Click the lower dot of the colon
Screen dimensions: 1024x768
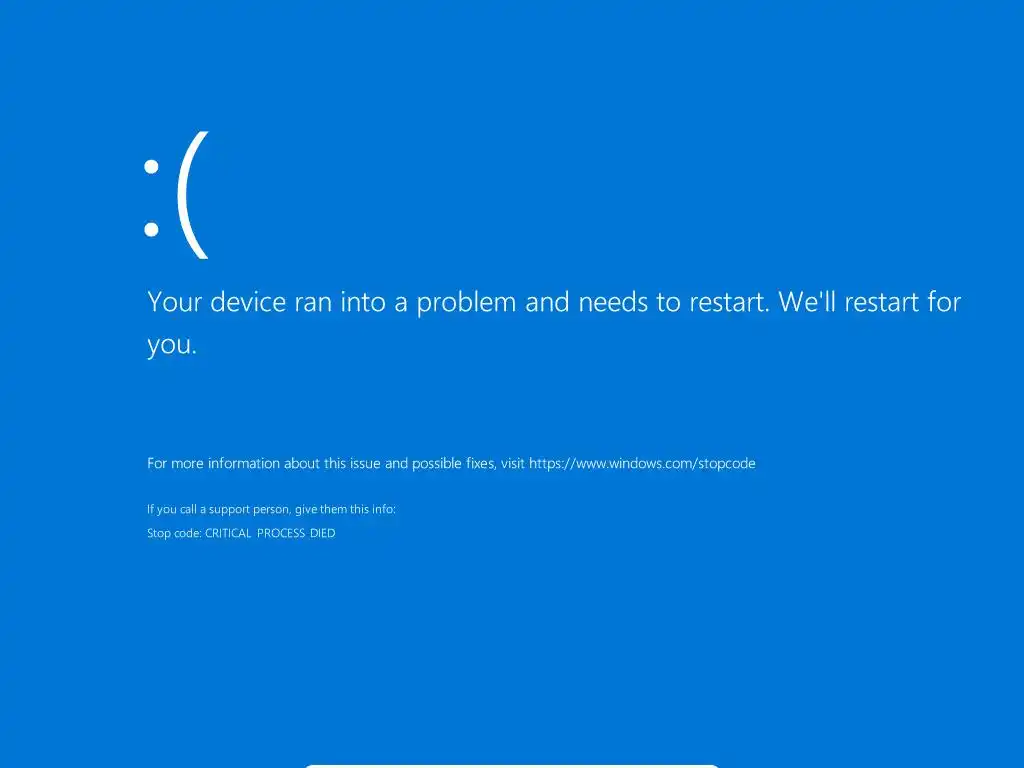pyautogui.click(x=152, y=229)
